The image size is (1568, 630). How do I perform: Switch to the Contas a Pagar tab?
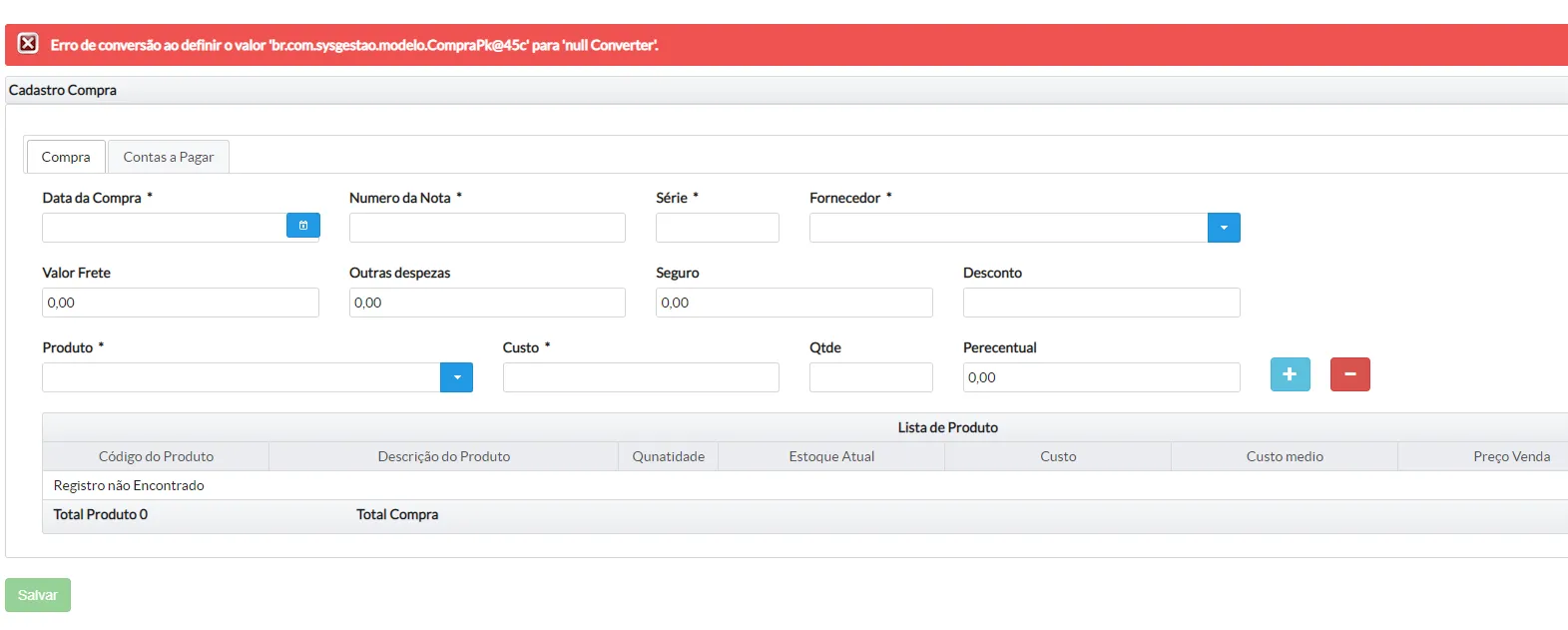[169, 157]
